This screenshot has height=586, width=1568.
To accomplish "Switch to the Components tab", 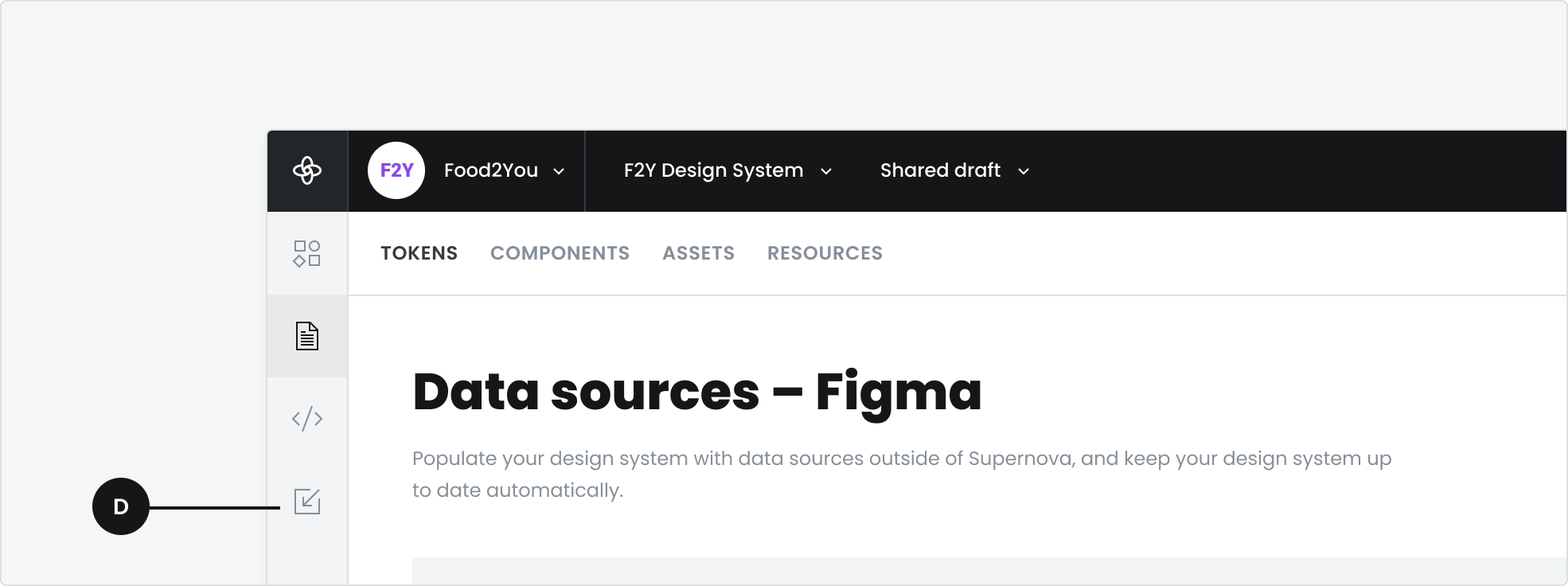I will 560,253.
